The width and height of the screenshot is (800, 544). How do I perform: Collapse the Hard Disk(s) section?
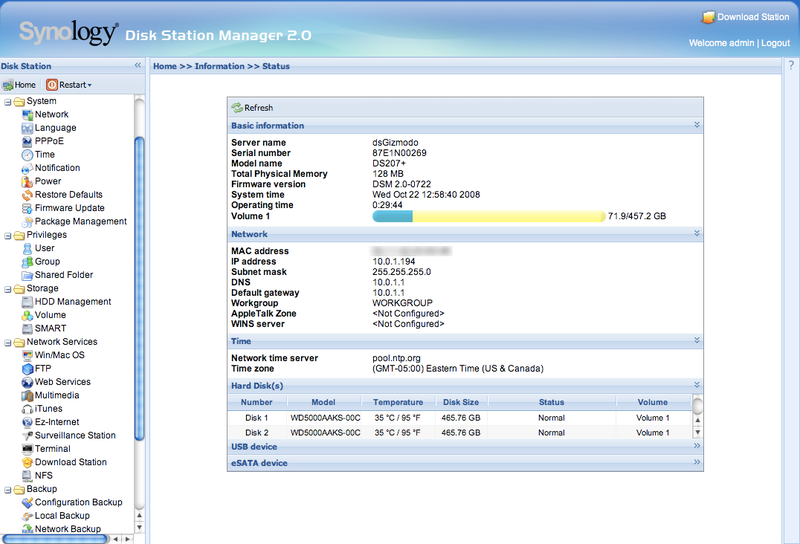696,385
